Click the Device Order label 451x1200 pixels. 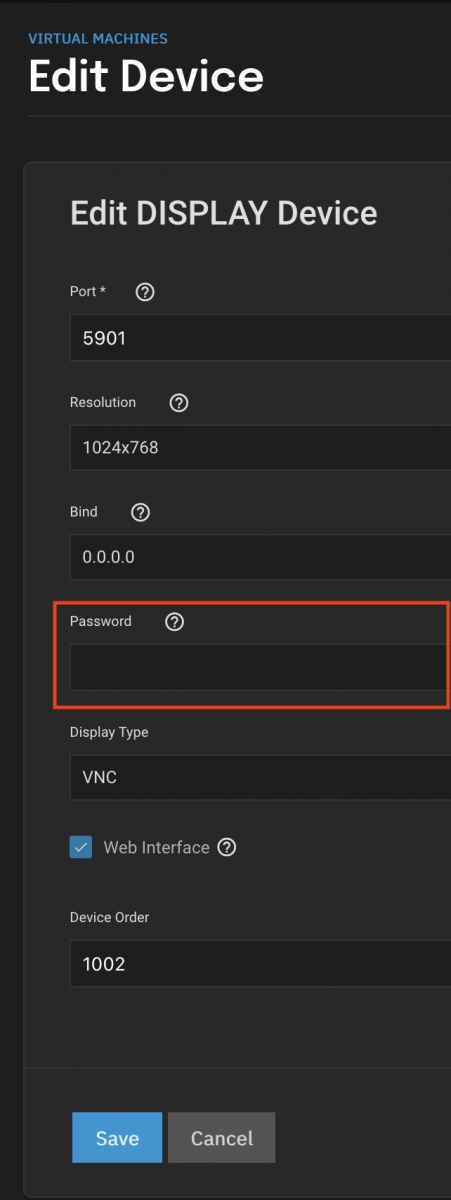[109, 917]
